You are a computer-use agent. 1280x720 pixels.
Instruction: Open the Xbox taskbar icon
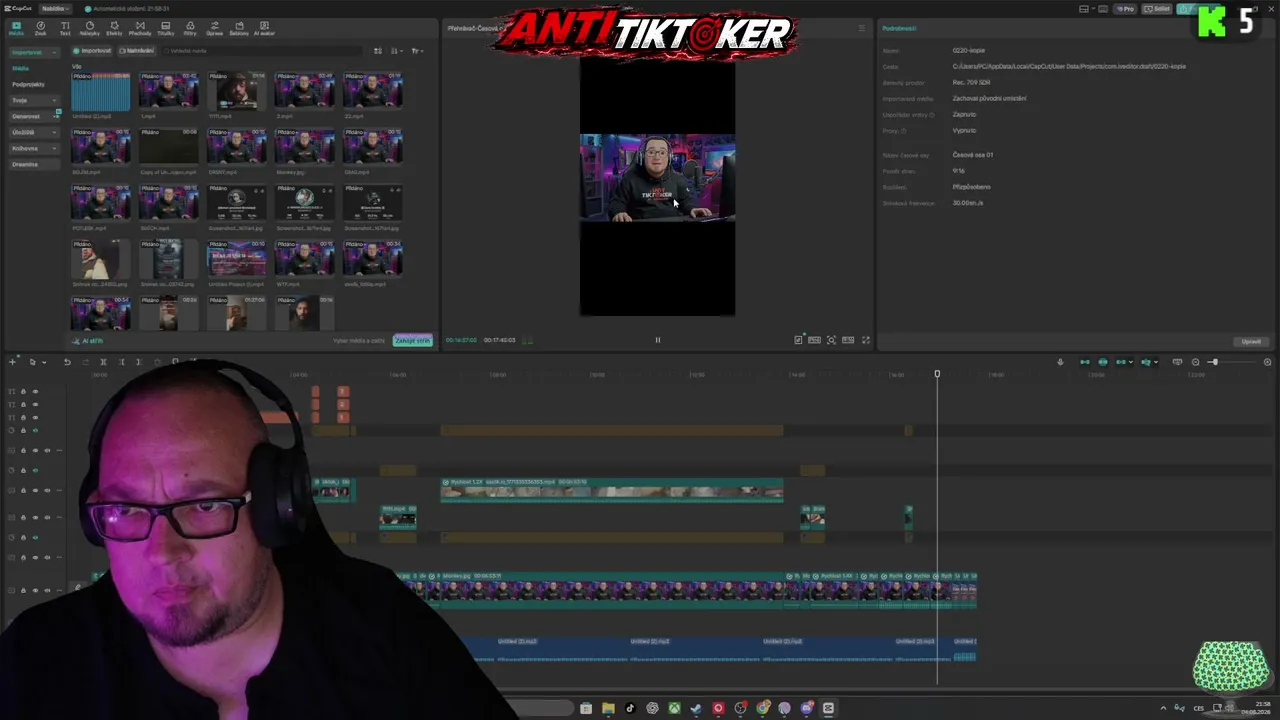(x=674, y=708)
